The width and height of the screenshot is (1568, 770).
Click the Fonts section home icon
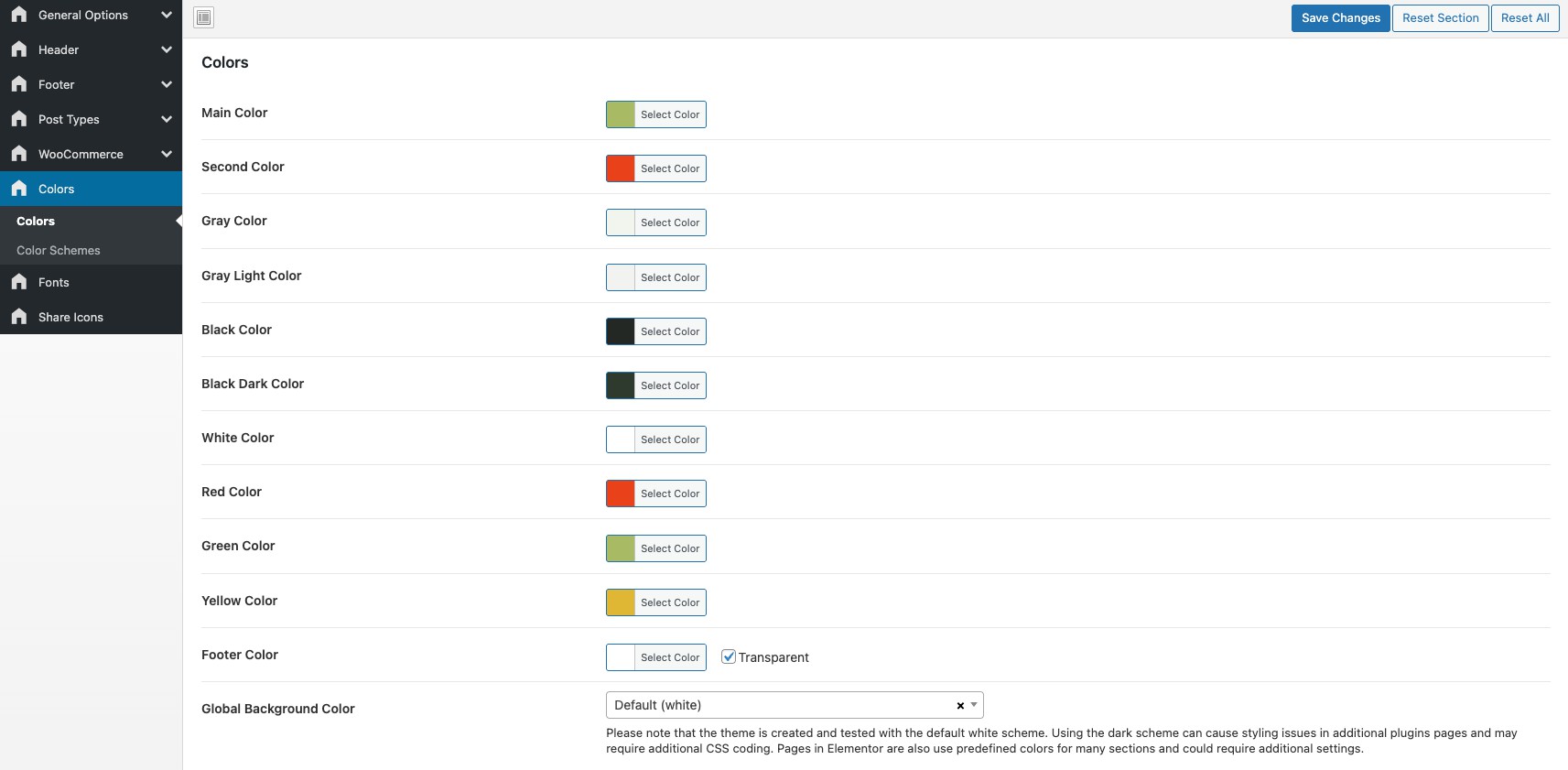[x=19, y=282]
